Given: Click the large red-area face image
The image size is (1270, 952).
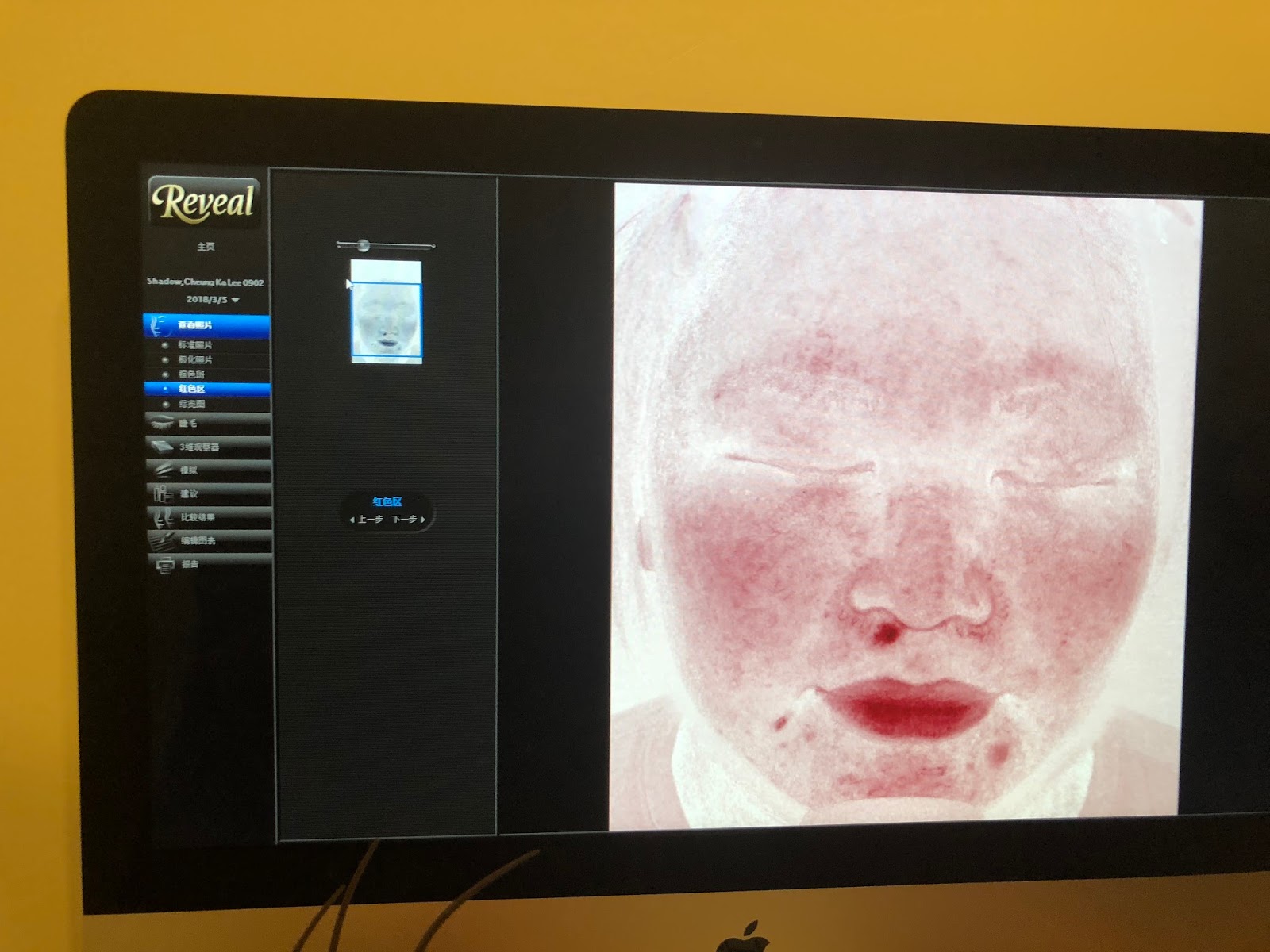Looking at the screenshot, I should pyautogui.click(x=906, y=506).
